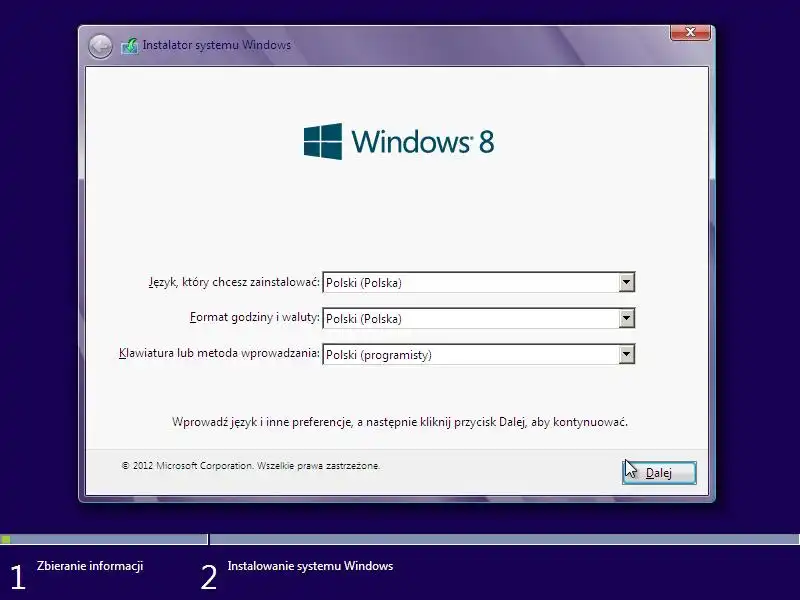Image resolution: width=800 pixels, height=600 pixels.
Task: Open the keyboard input method dropdown arrow
Action: [627, 354]
